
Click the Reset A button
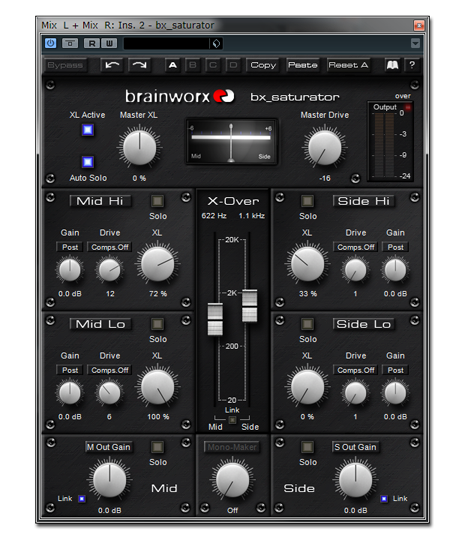pos(349,65)
